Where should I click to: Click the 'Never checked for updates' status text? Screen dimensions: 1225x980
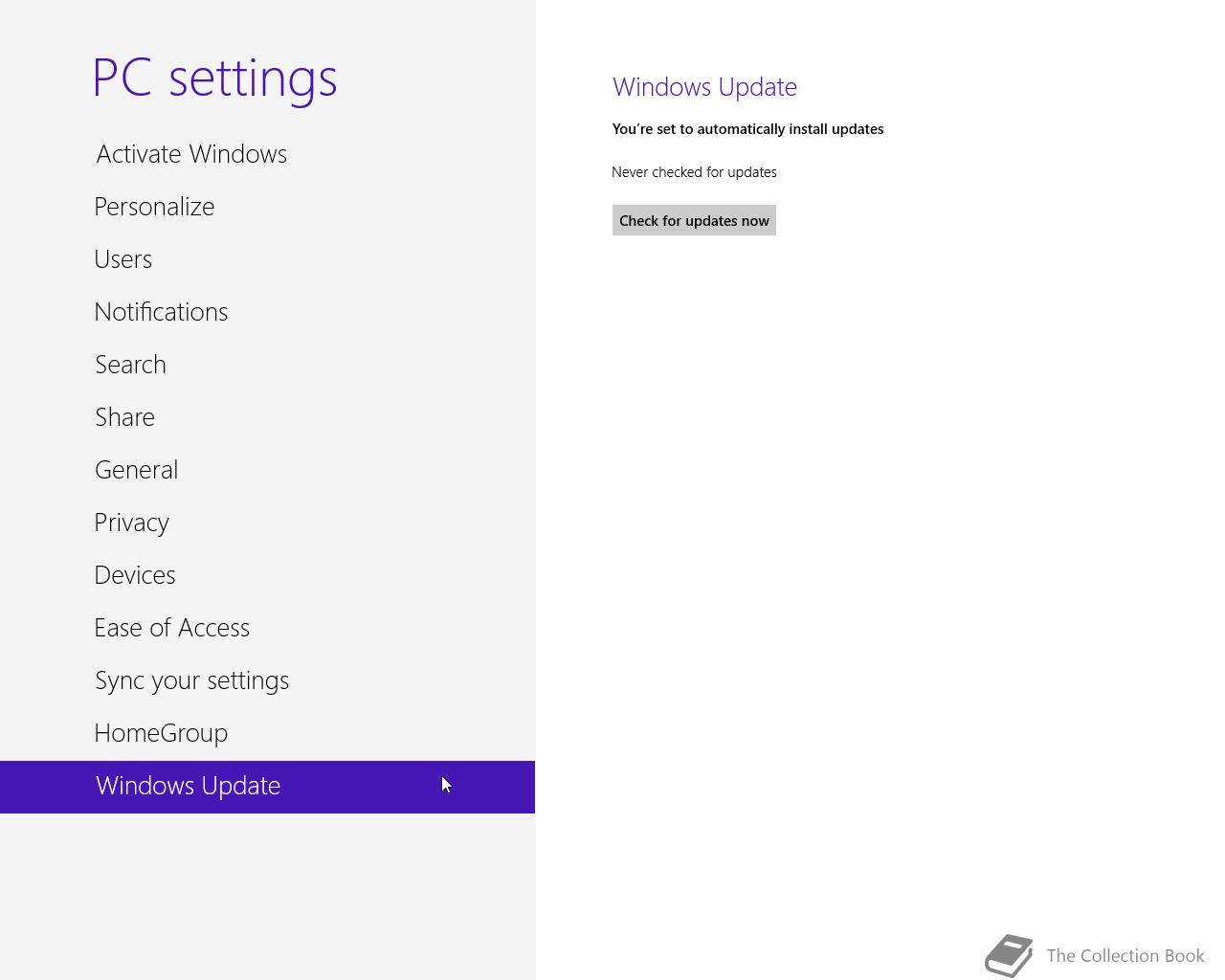pyautogui.click(x=694, y=172)
